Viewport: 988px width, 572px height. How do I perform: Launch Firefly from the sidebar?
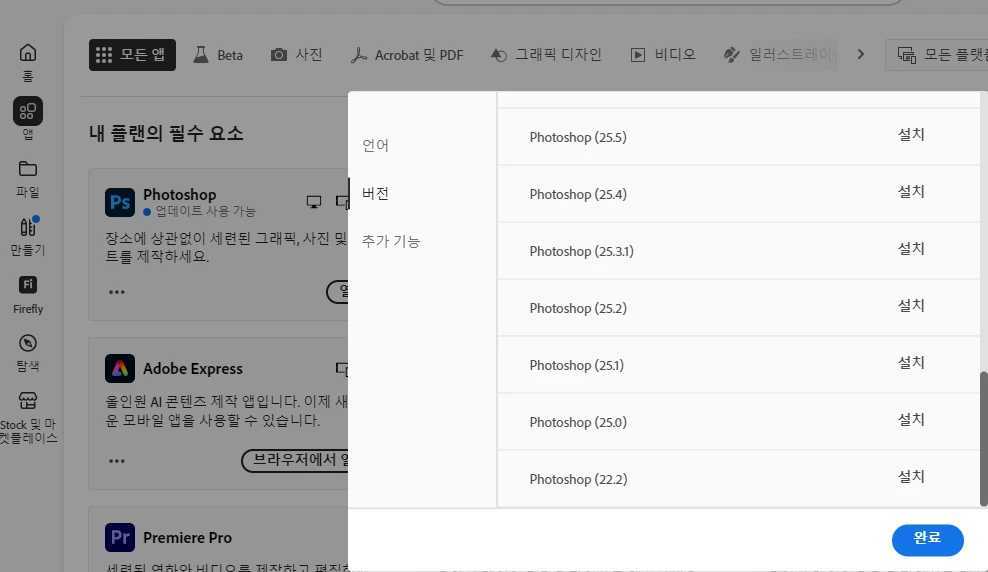pos(28,285)
